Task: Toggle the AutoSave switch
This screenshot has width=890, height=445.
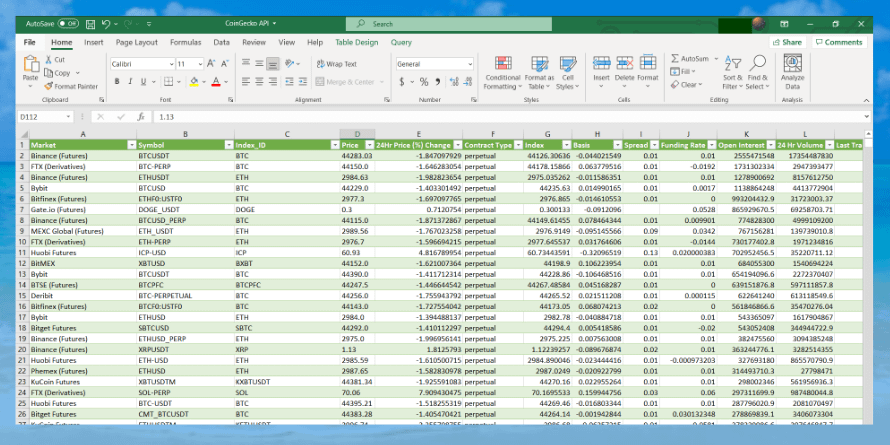Action: point(68,22)
